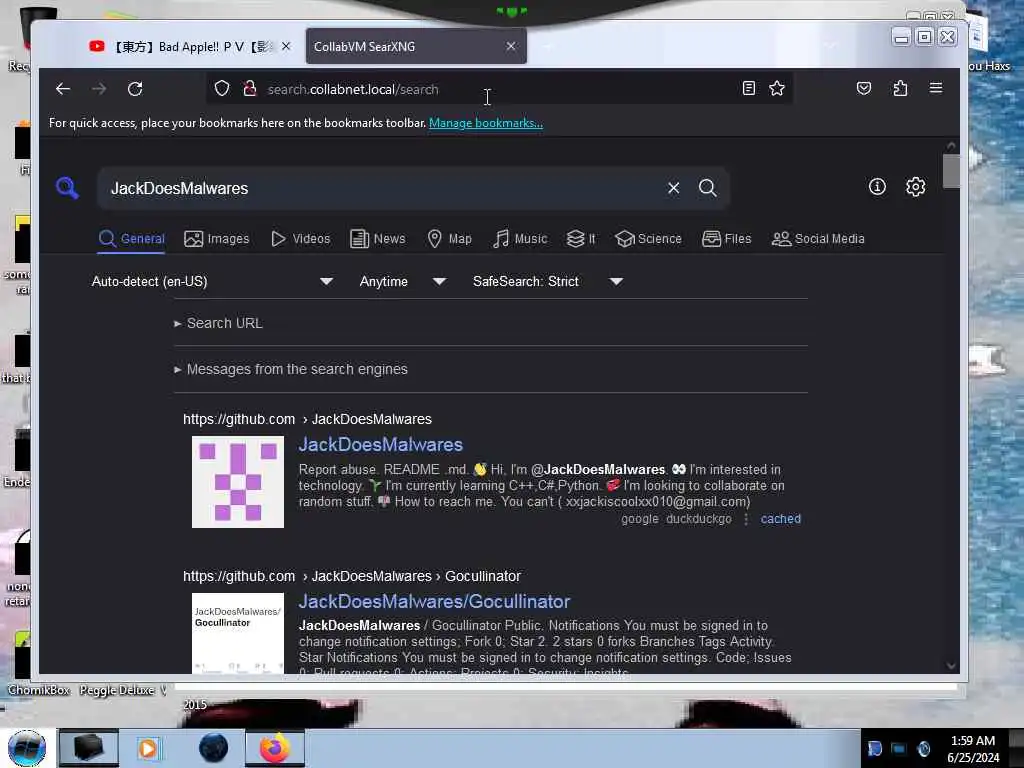Open the media player taskbar icon
The height and width of the screenshot is (768, 1024).
[148, 748]
